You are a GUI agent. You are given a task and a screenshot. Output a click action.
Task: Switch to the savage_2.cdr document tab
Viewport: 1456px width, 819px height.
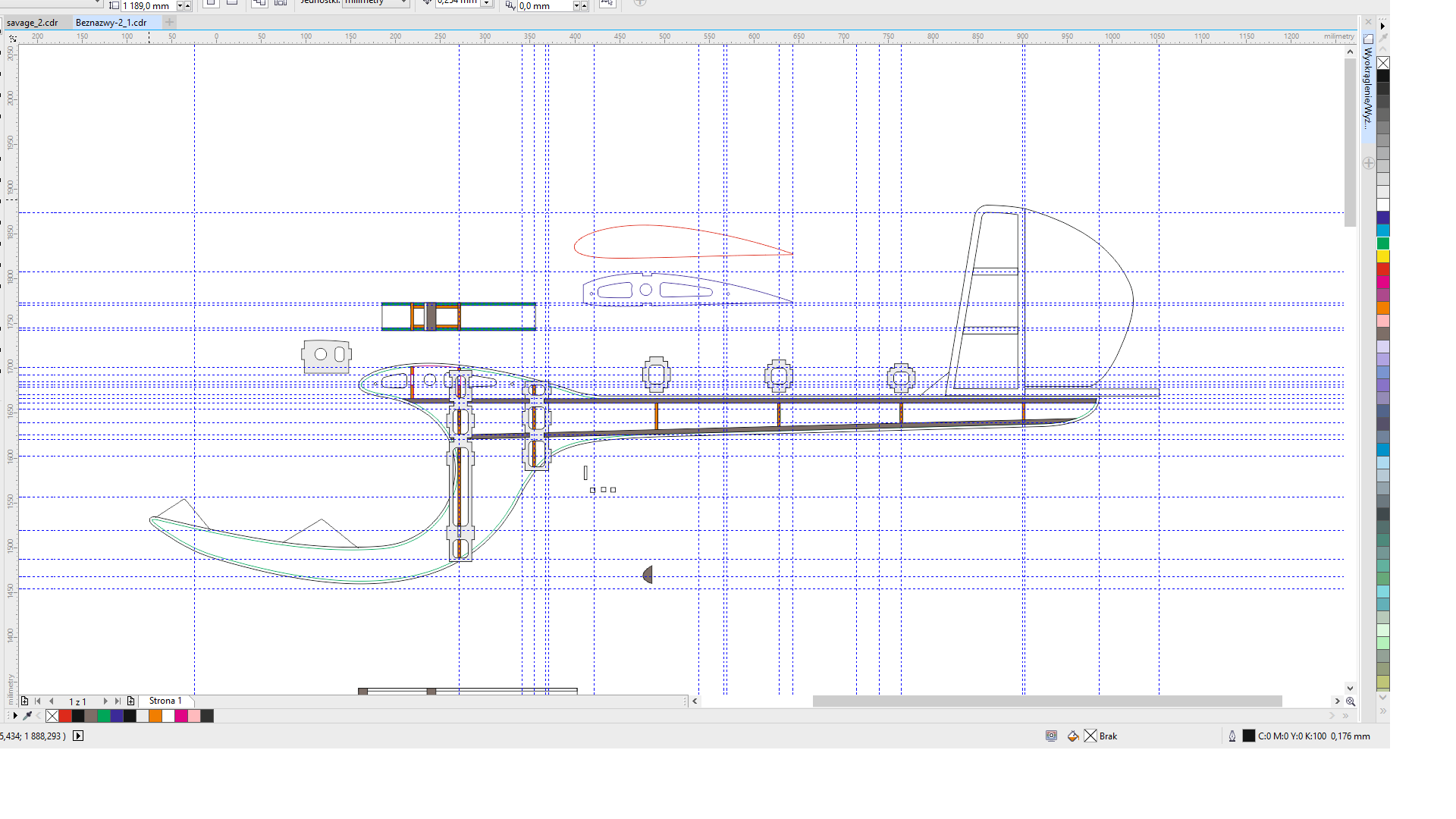(33, 23)
